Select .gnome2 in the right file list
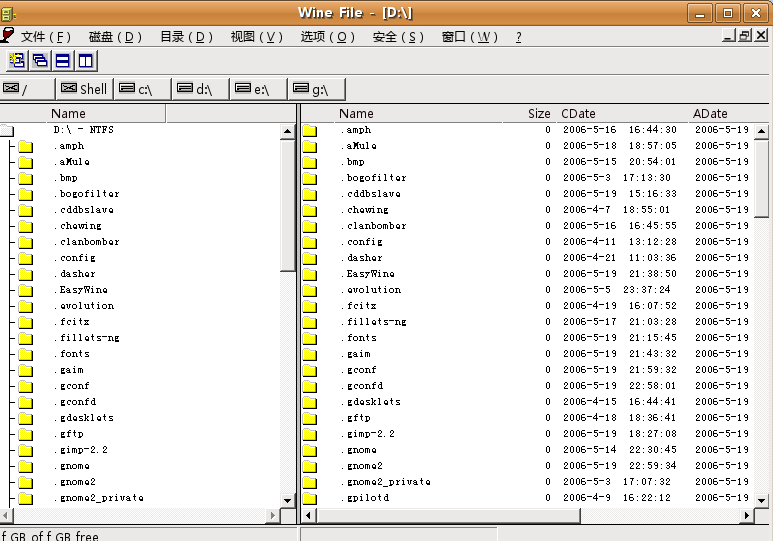The height and width of the screenshot is (541, 773). [x=361, y=466]
